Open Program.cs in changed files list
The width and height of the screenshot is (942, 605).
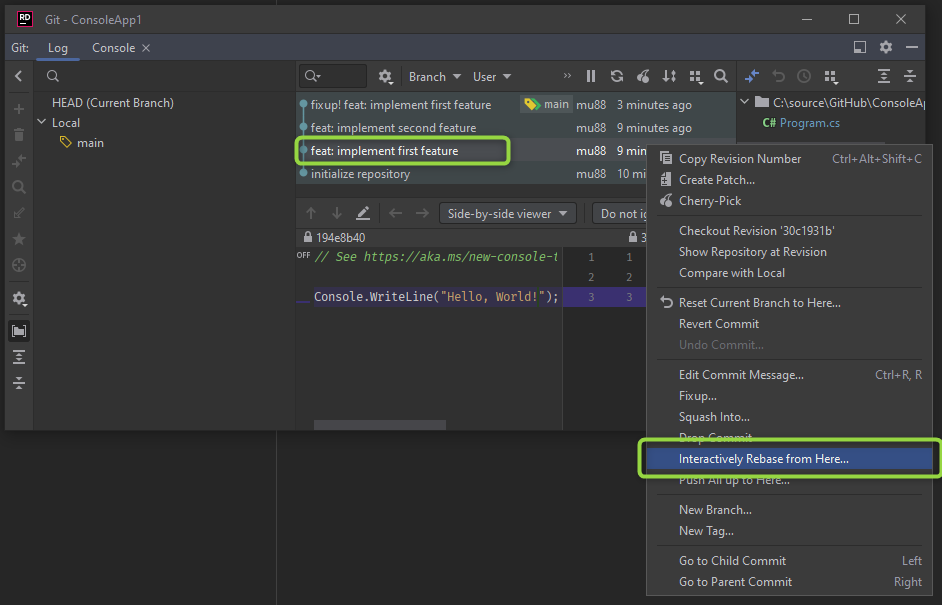coord(809,123)
